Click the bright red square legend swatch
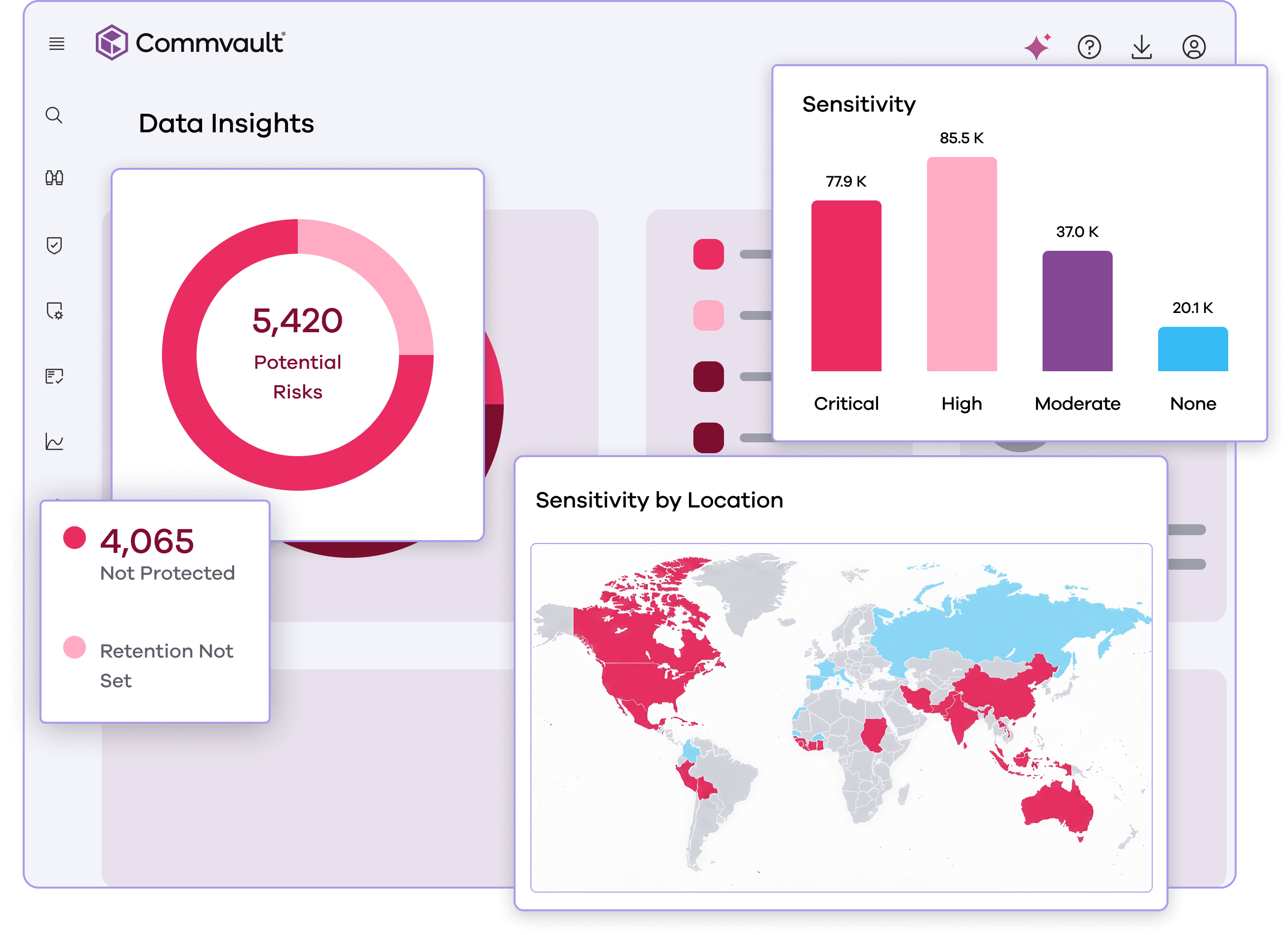1288x935 pixels. point(708,254)
